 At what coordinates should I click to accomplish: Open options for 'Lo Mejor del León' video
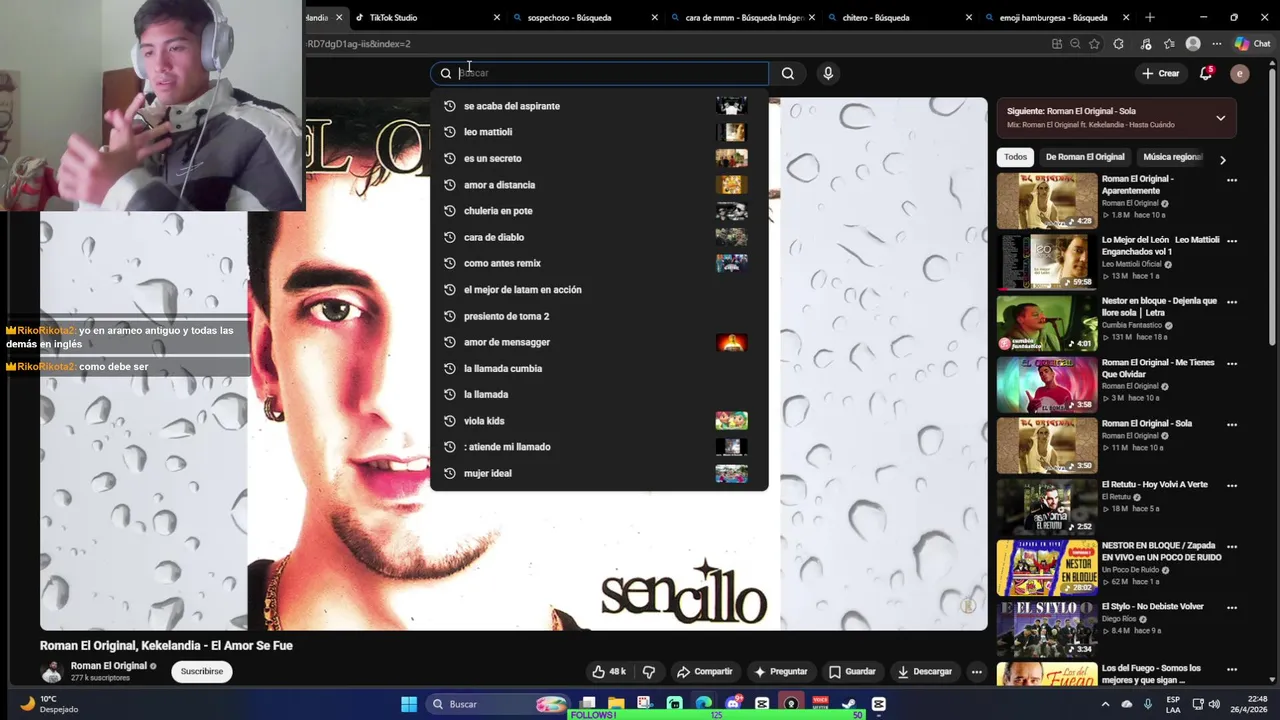tap(1232, 241)
